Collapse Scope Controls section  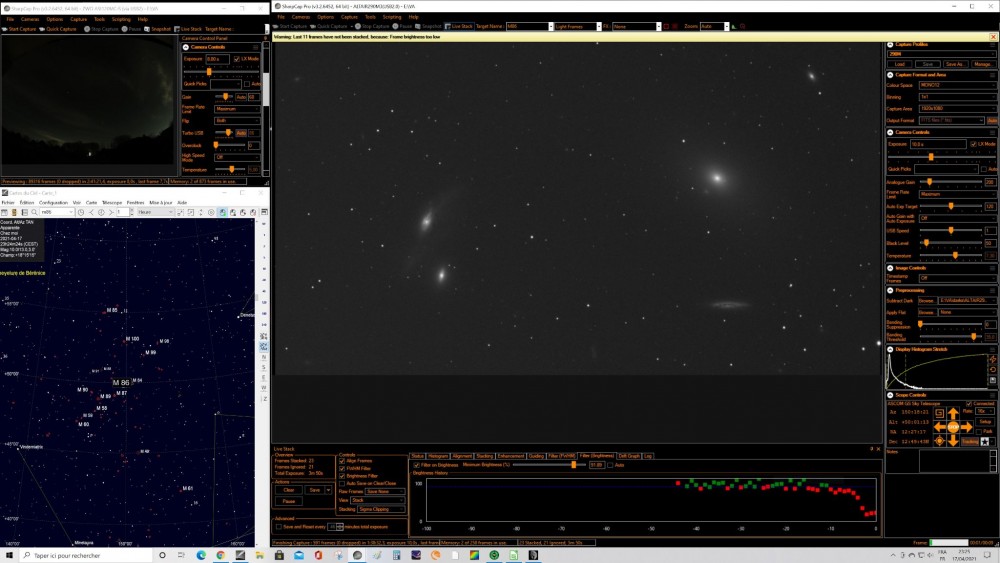pyautogui.click(x=890, y=395)
